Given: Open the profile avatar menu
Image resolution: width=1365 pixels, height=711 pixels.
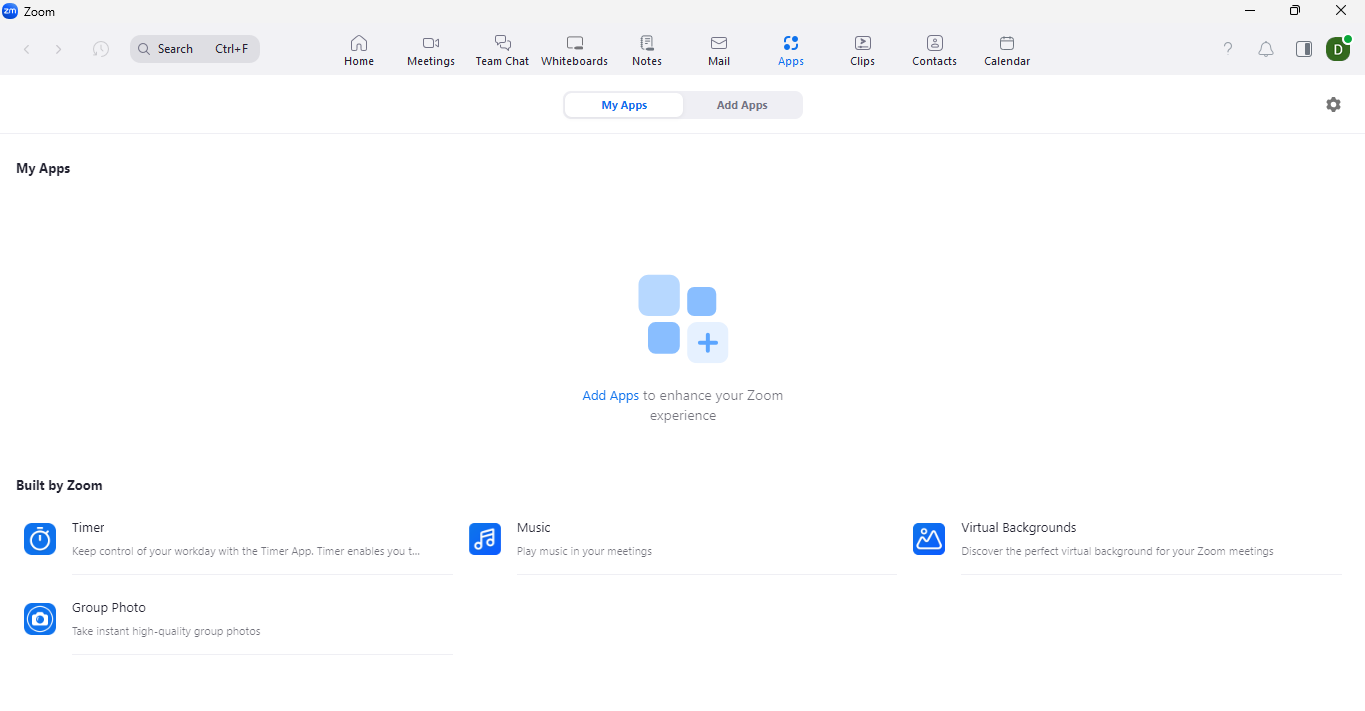Looking at the screenshot, I should click(1337, 49).
